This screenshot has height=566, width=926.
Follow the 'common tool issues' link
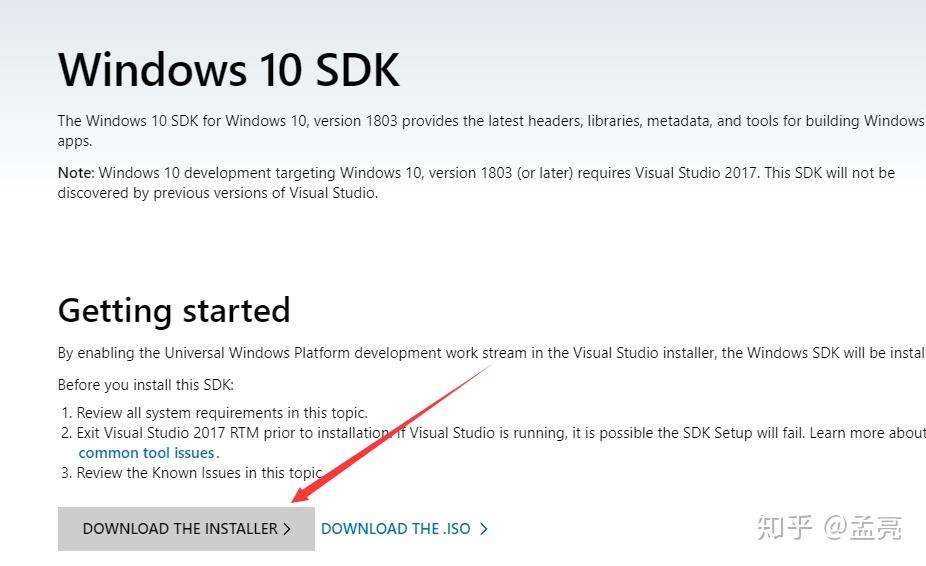146,453
